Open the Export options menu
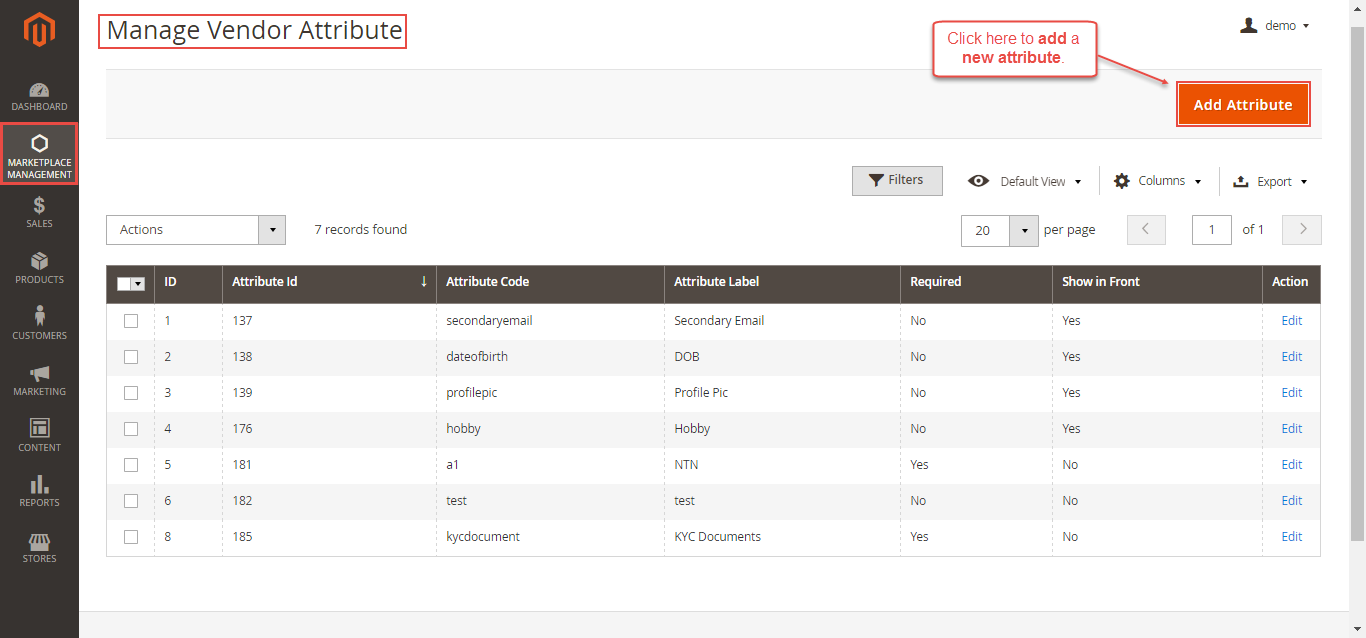The image size is (1366, 638). click(1270, 182)
